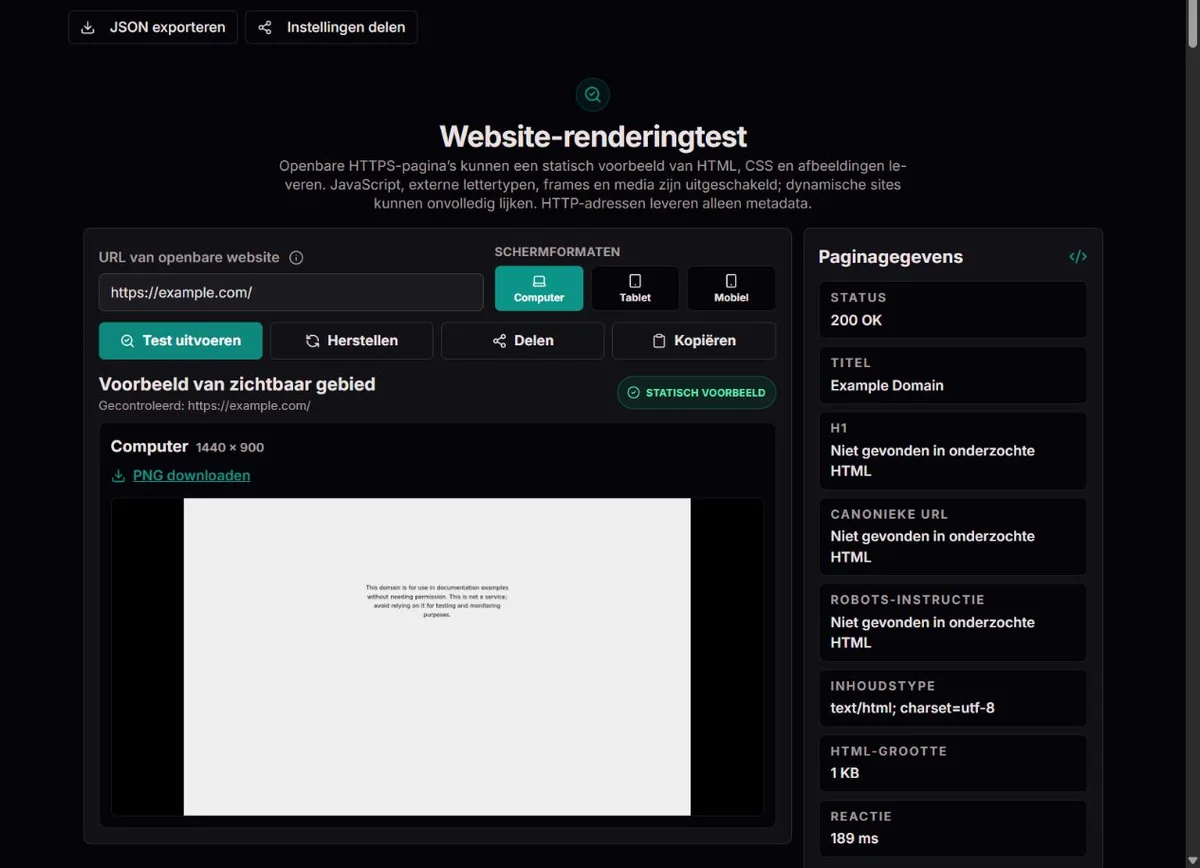Viewport: 1200px width, 868px height.
Task: Click the 'Website-renderingtest' heading
Action: (x=593, y=136)
